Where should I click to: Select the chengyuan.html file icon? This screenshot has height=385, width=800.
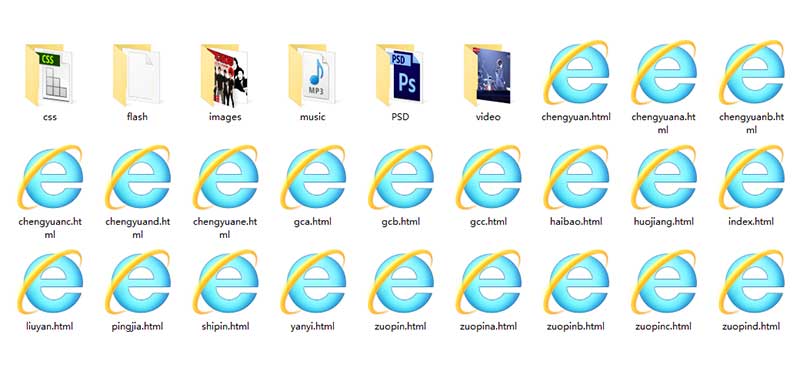[x=576, y=72]
